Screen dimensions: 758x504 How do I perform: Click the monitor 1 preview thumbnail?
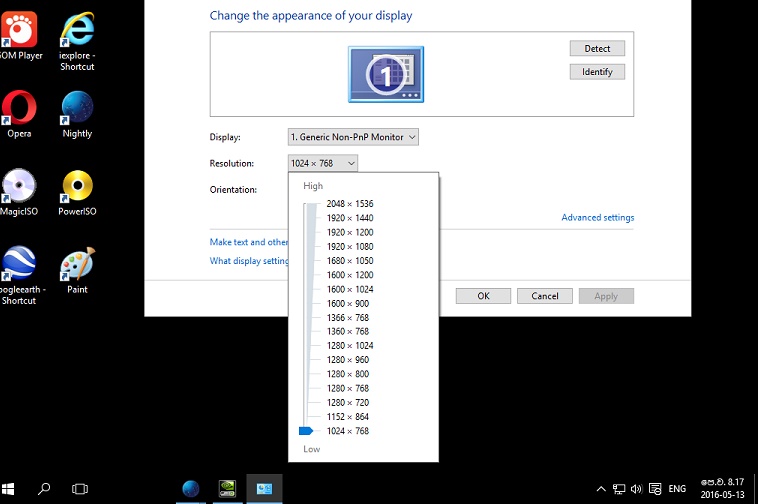386,74
